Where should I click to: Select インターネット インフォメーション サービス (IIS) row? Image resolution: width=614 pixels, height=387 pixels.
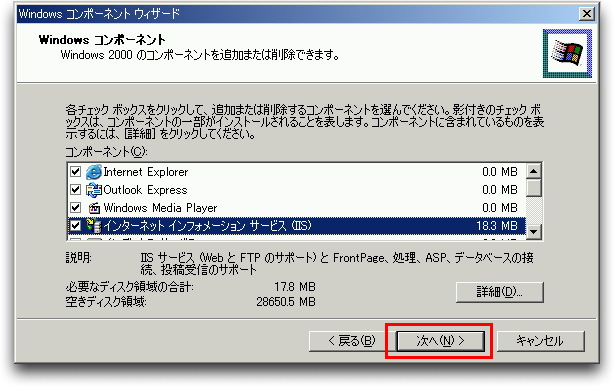(296, 226)
